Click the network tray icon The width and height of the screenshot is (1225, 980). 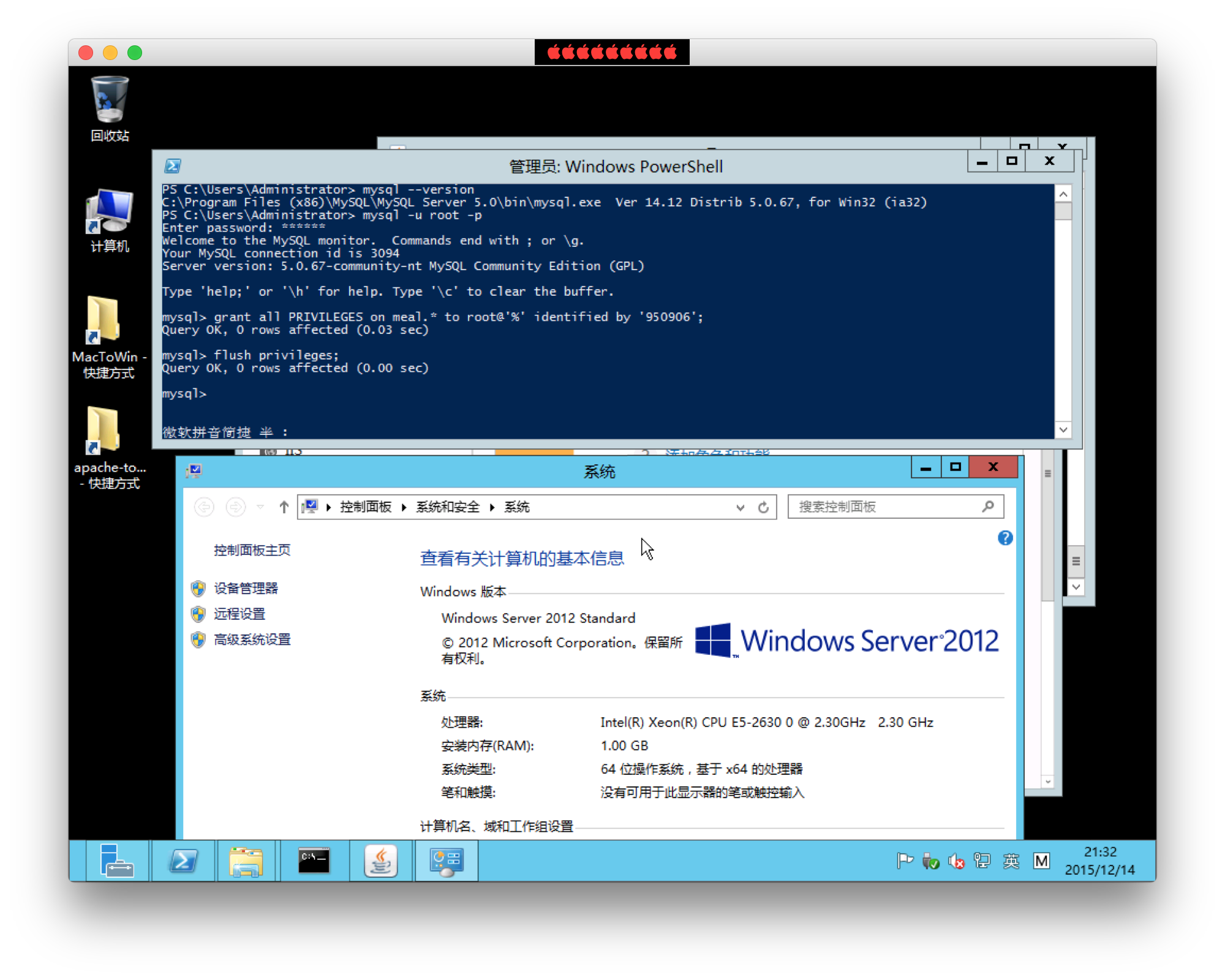pos(982,861)
